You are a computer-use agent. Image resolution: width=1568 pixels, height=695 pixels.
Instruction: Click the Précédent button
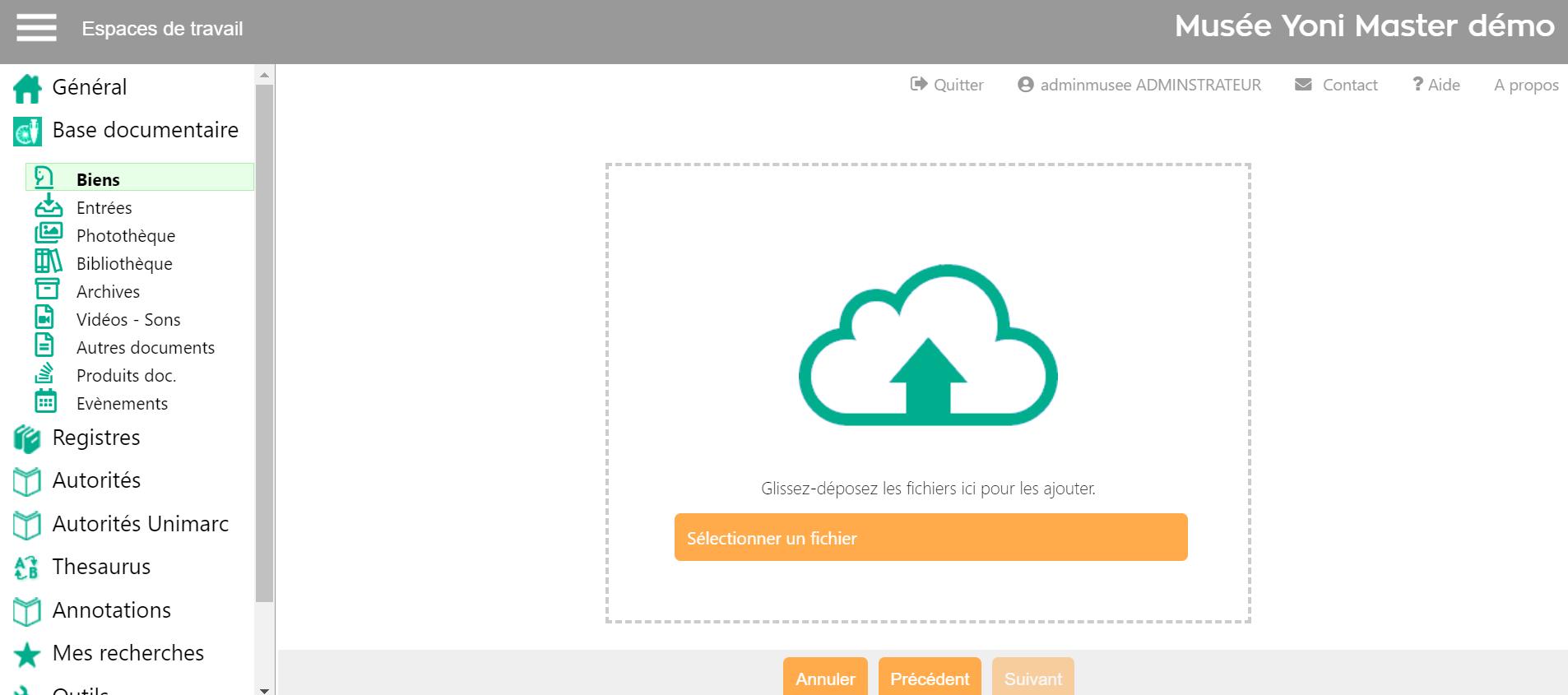[x=929, y=678]
